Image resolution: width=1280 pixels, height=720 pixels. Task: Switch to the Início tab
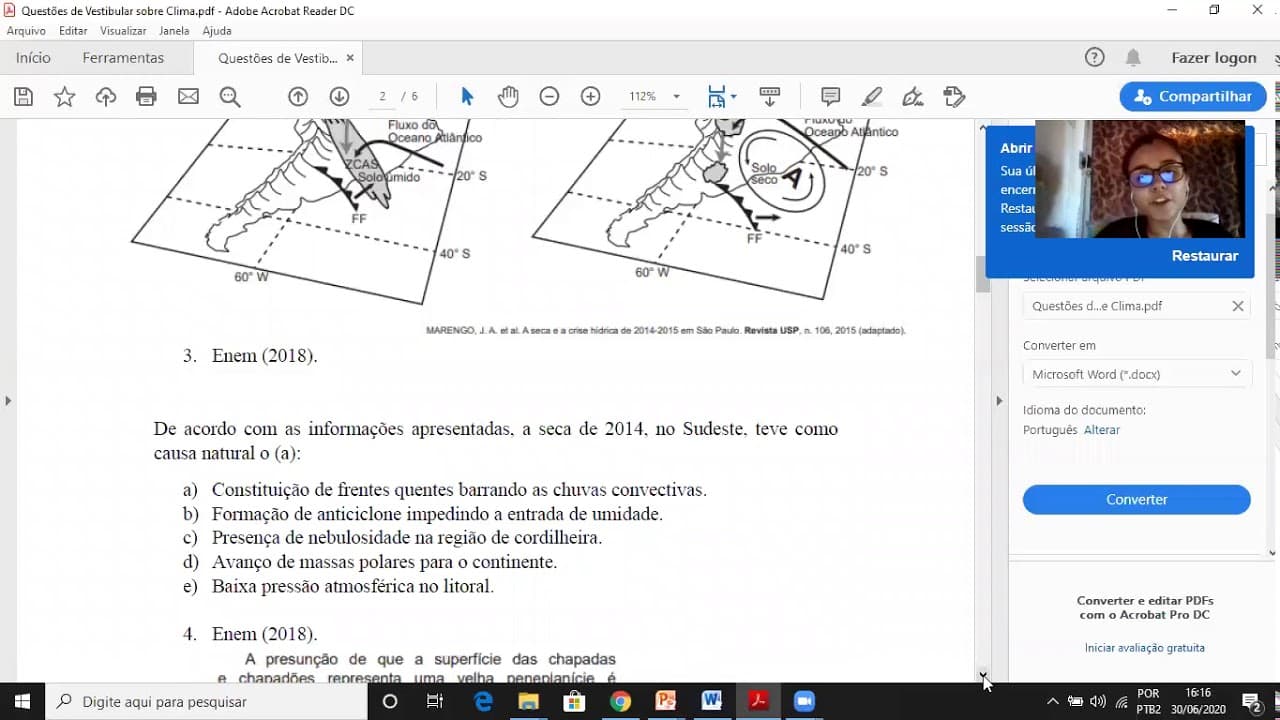point(33,58)
